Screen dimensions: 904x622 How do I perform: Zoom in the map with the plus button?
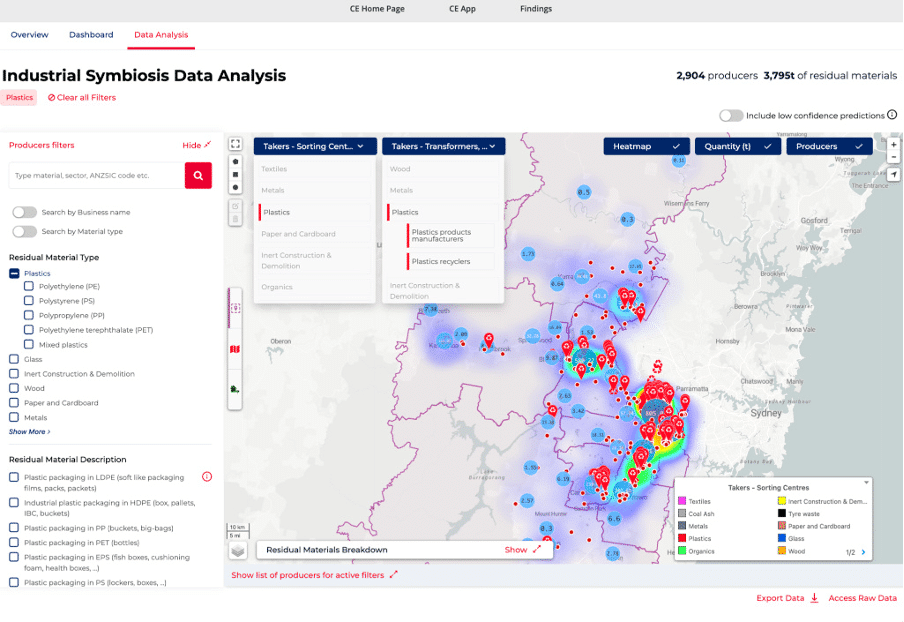click(893, 145)
